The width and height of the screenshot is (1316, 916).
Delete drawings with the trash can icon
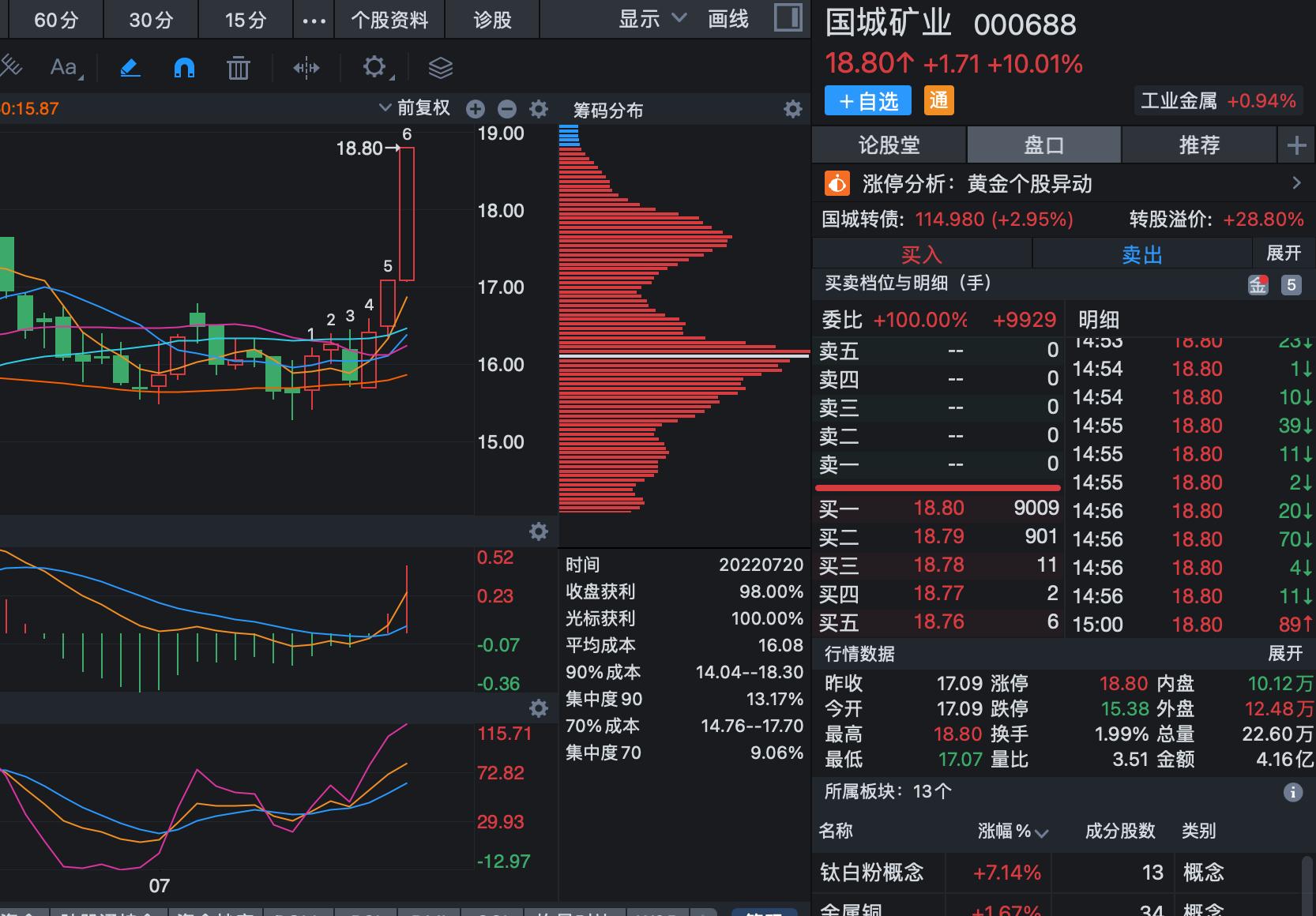(238, 68)
